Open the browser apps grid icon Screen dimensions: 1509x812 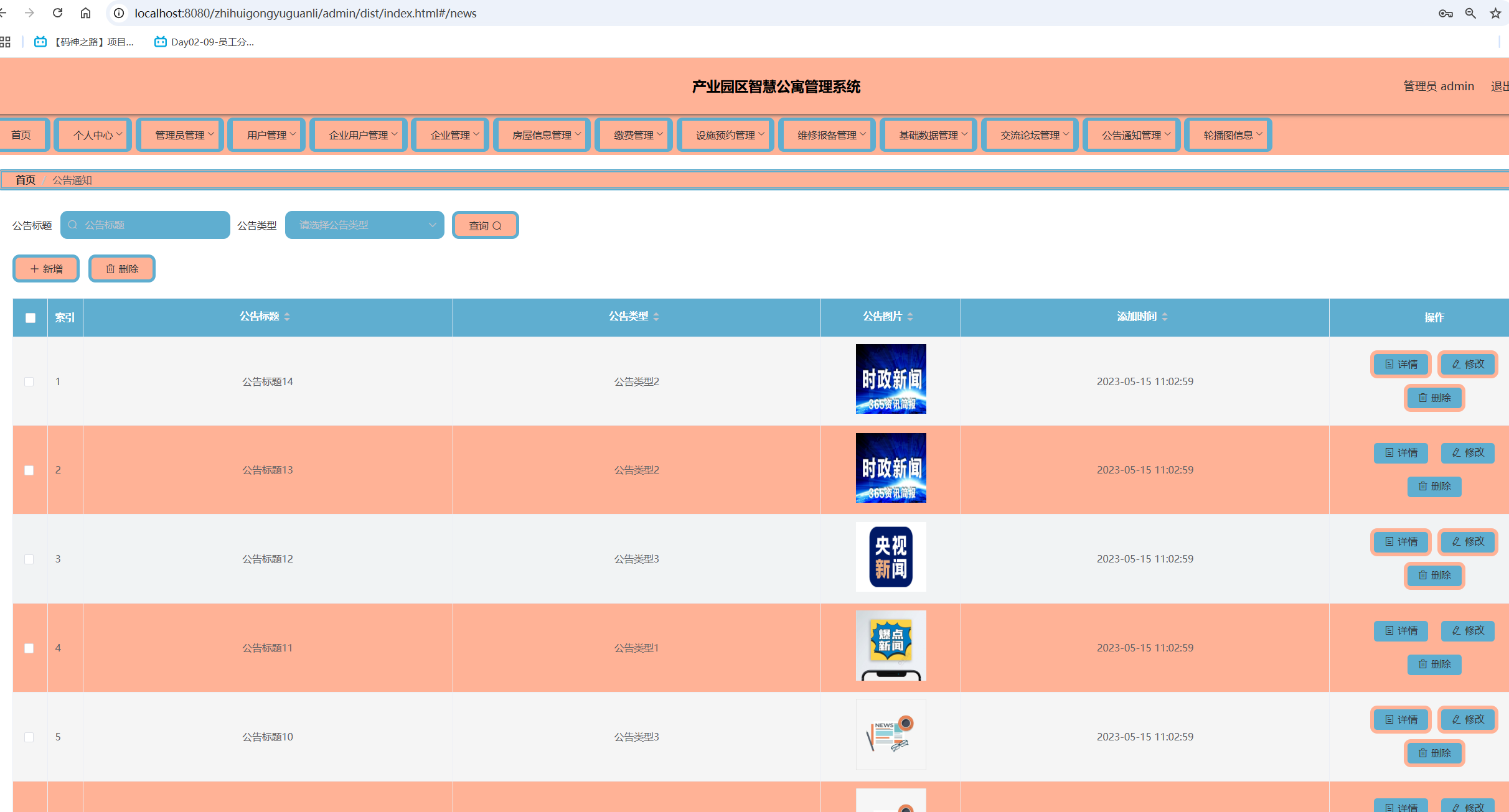5,42
